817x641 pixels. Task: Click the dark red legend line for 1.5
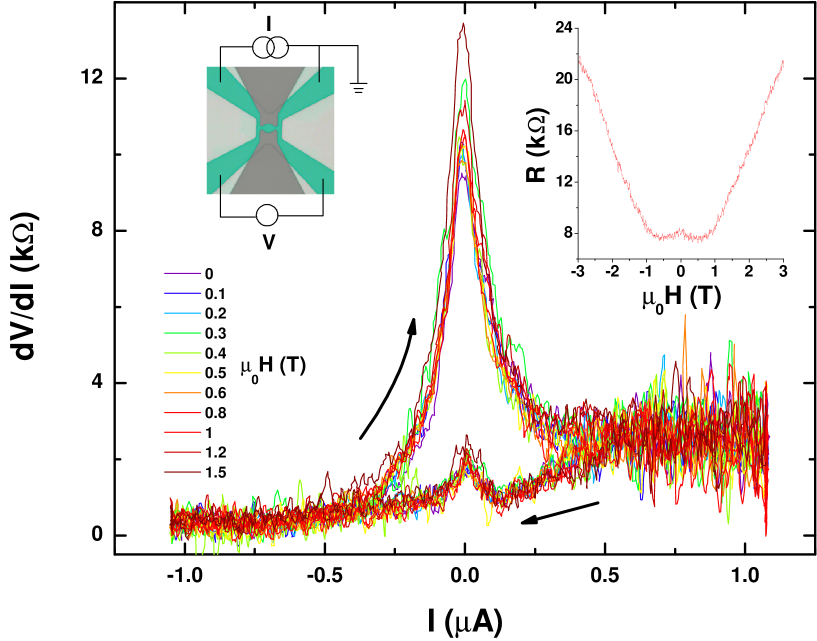pyautogui.click(x=182, y=473)
